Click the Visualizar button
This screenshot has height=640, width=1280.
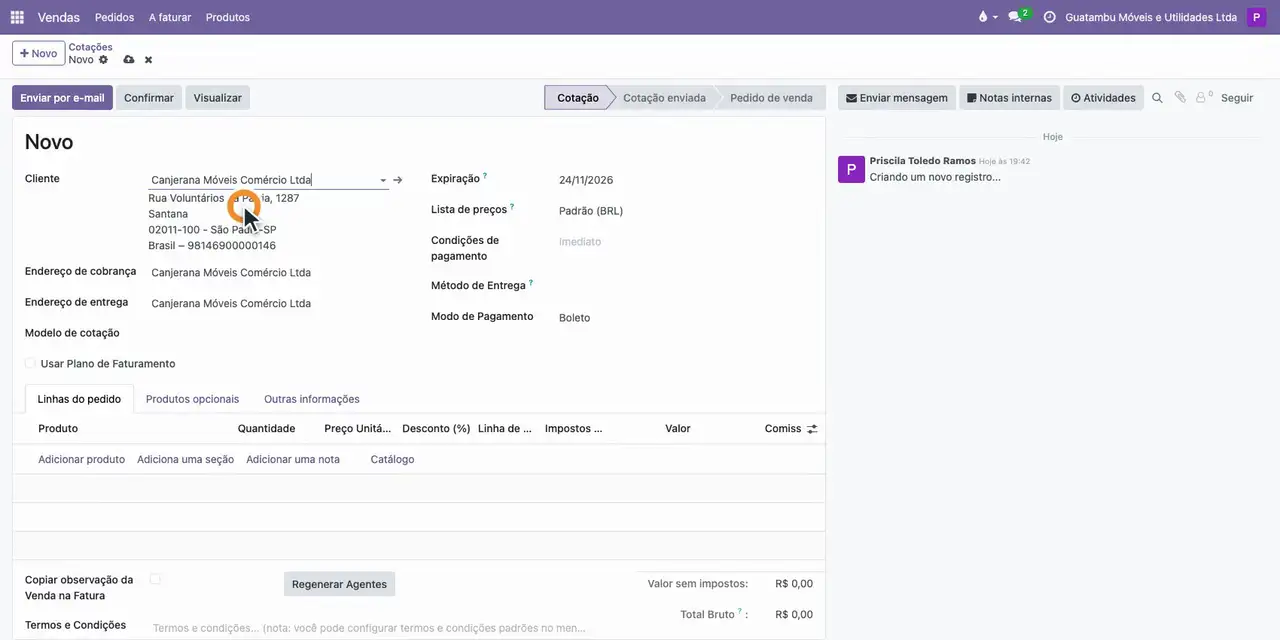[x=218, y=98]
